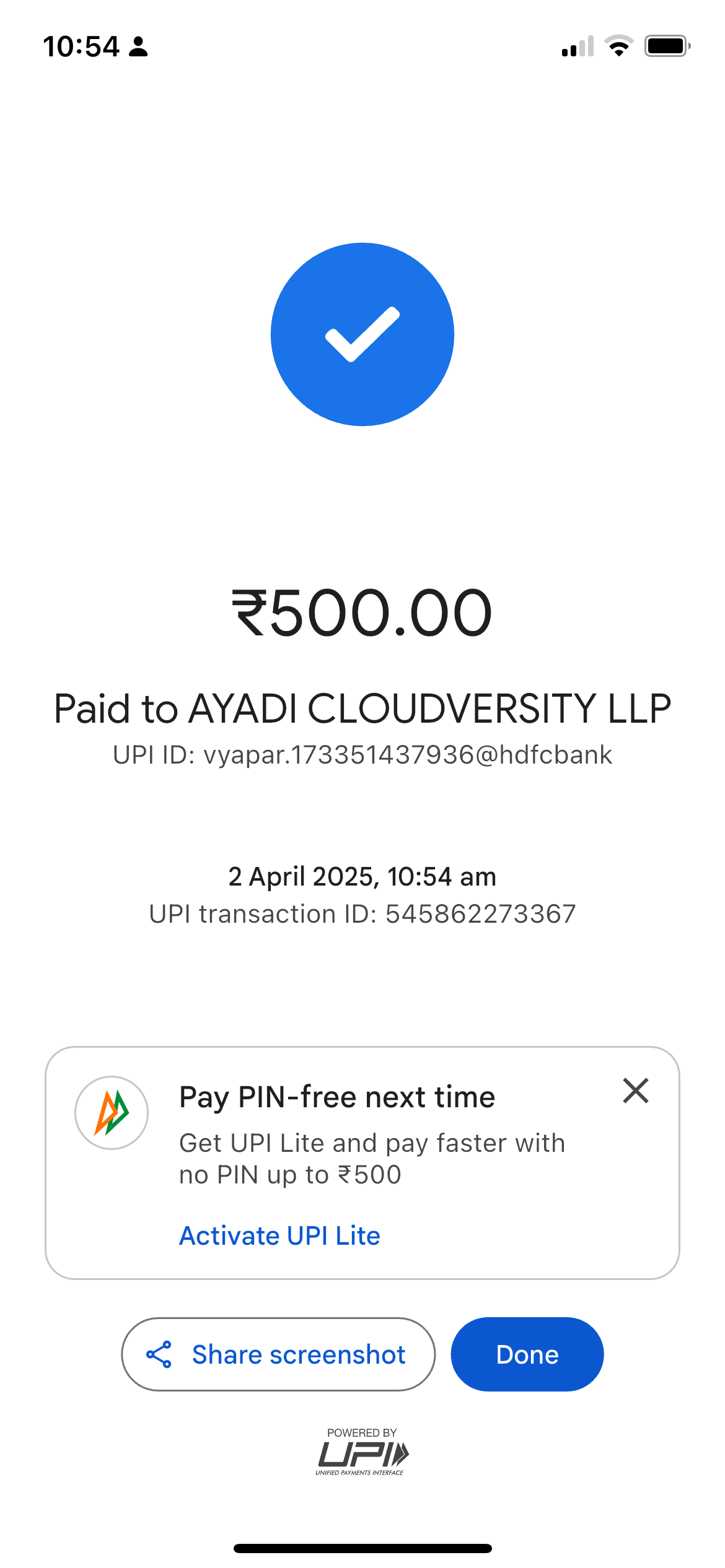
Task: Tap the UPI transaction ID number
Action: click(480, 914)
